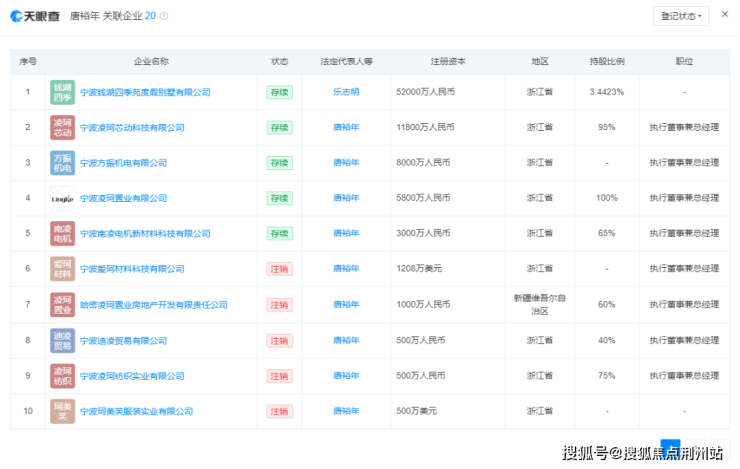740x469 pixels.
Task: Open 宁波方振机电有限公司 link
Action: (x=123, y=163)
